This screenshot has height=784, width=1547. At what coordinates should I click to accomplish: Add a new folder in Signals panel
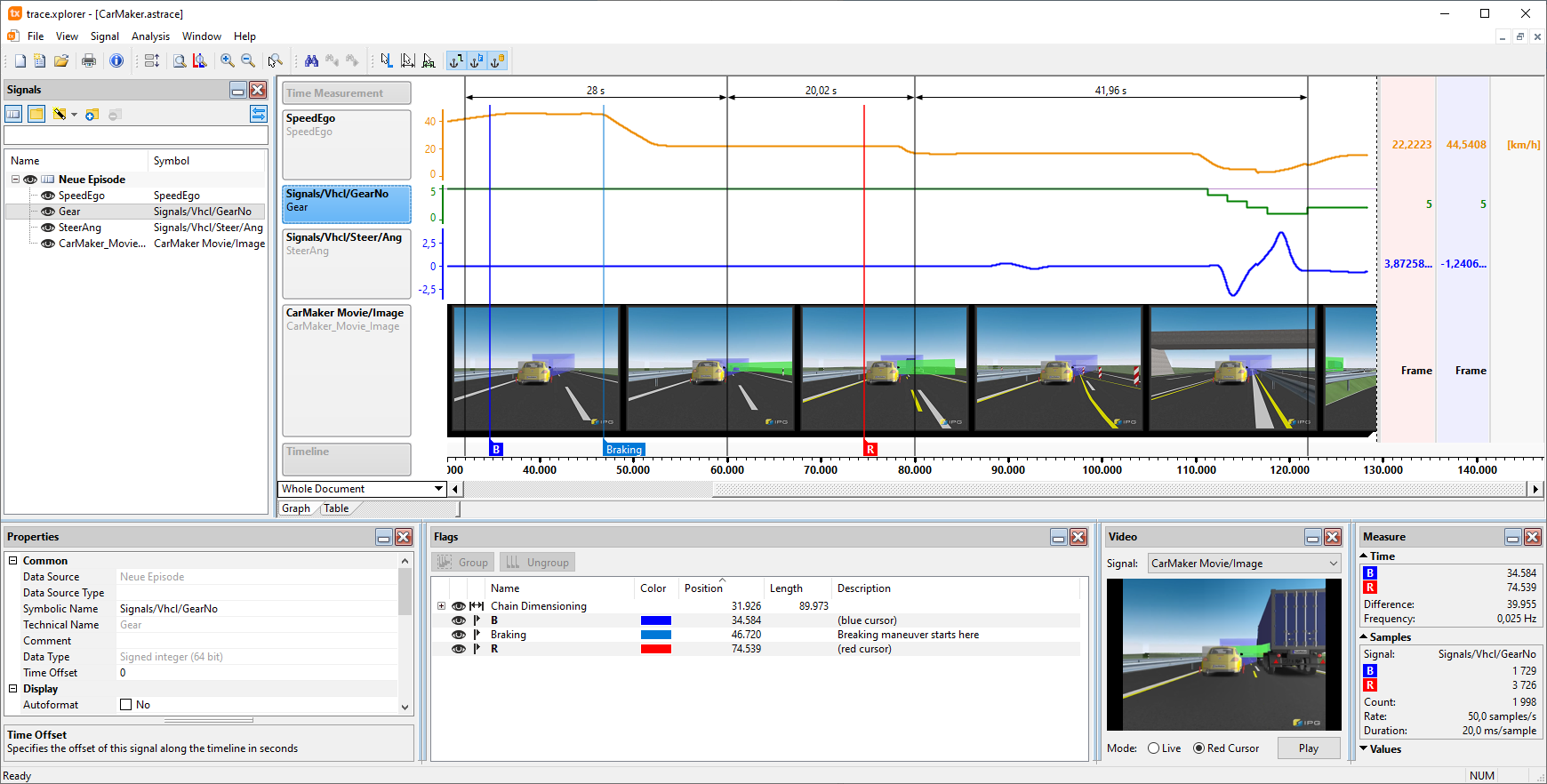92,114
